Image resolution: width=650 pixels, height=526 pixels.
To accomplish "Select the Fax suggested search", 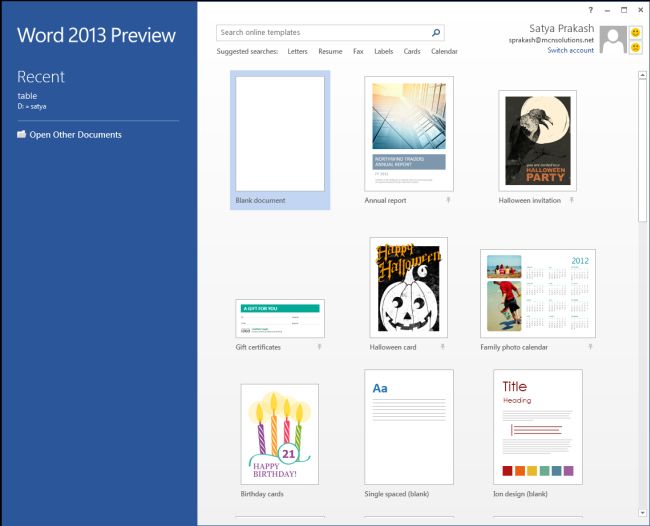I will [x=358, y=51].
